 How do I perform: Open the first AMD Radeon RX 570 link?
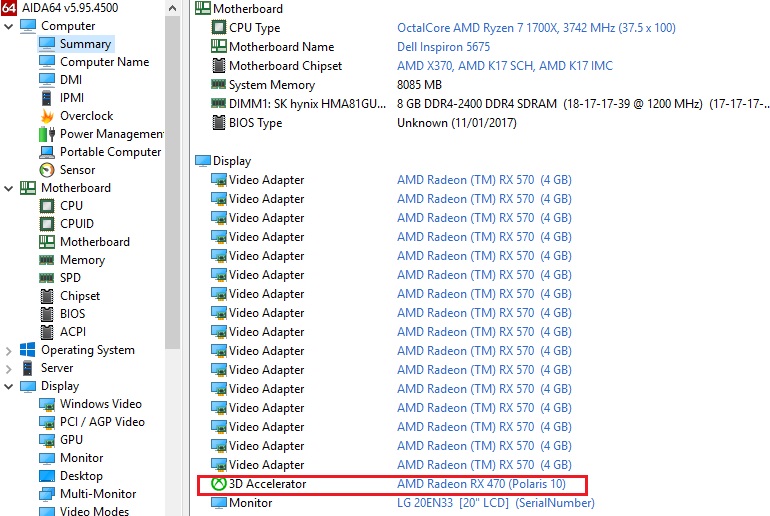pyautogui.click(x=484, y=180)
